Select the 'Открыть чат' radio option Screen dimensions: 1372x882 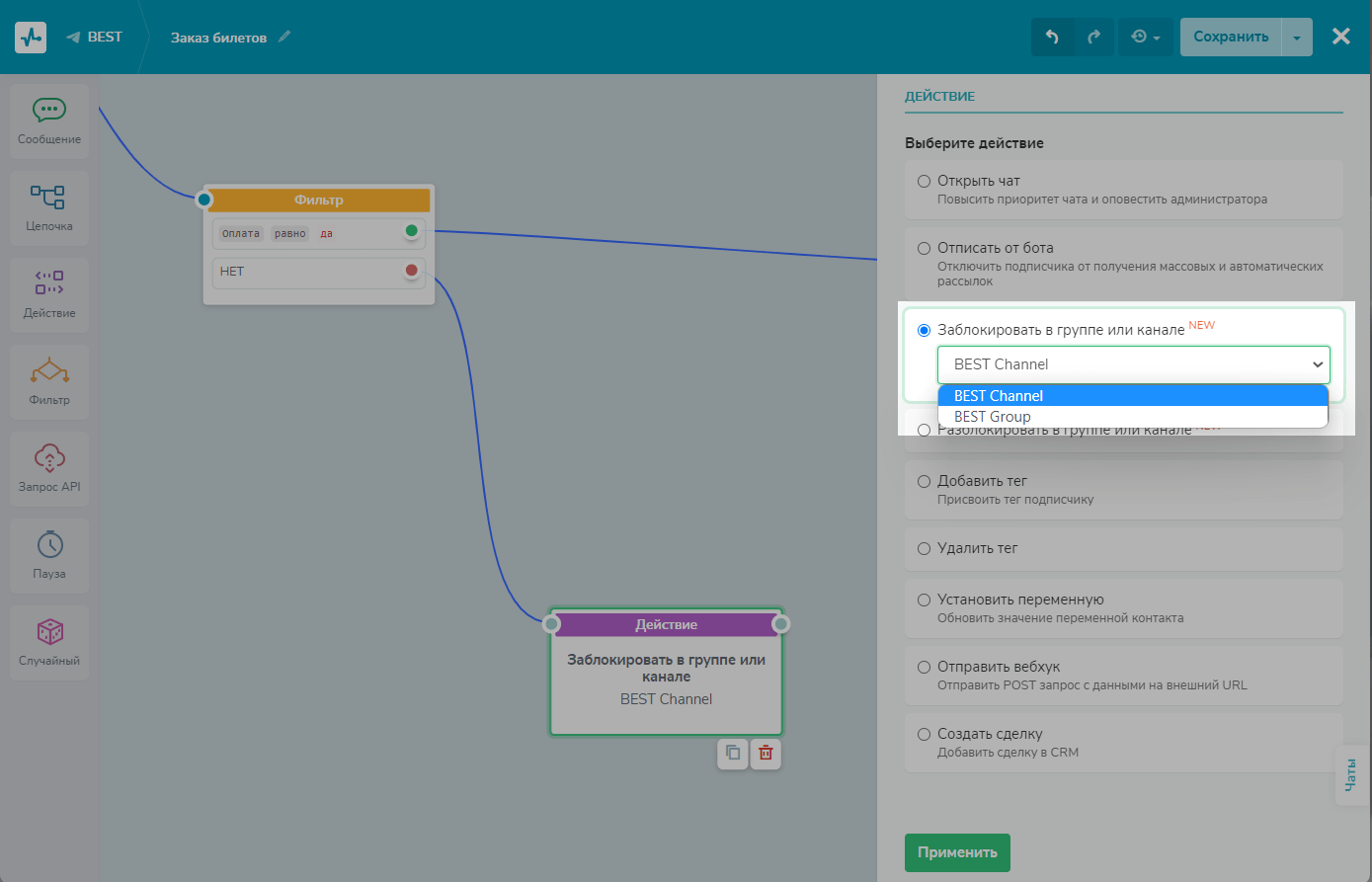pyautogui.click(x=925, y=181)
